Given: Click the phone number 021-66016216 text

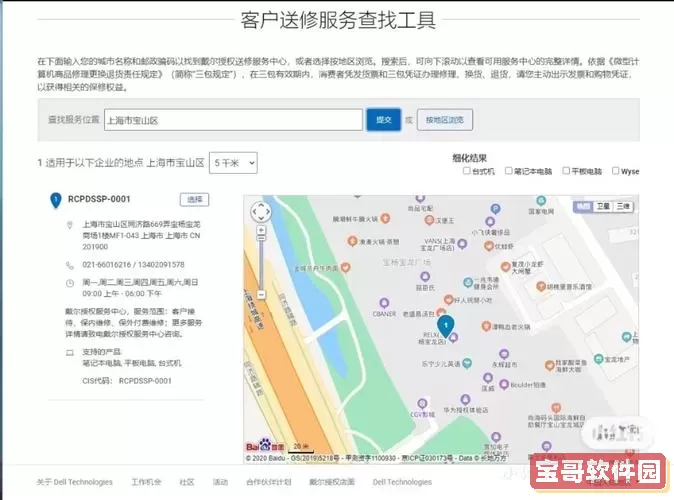Looking at the screenshot, I should coord(107,265).
